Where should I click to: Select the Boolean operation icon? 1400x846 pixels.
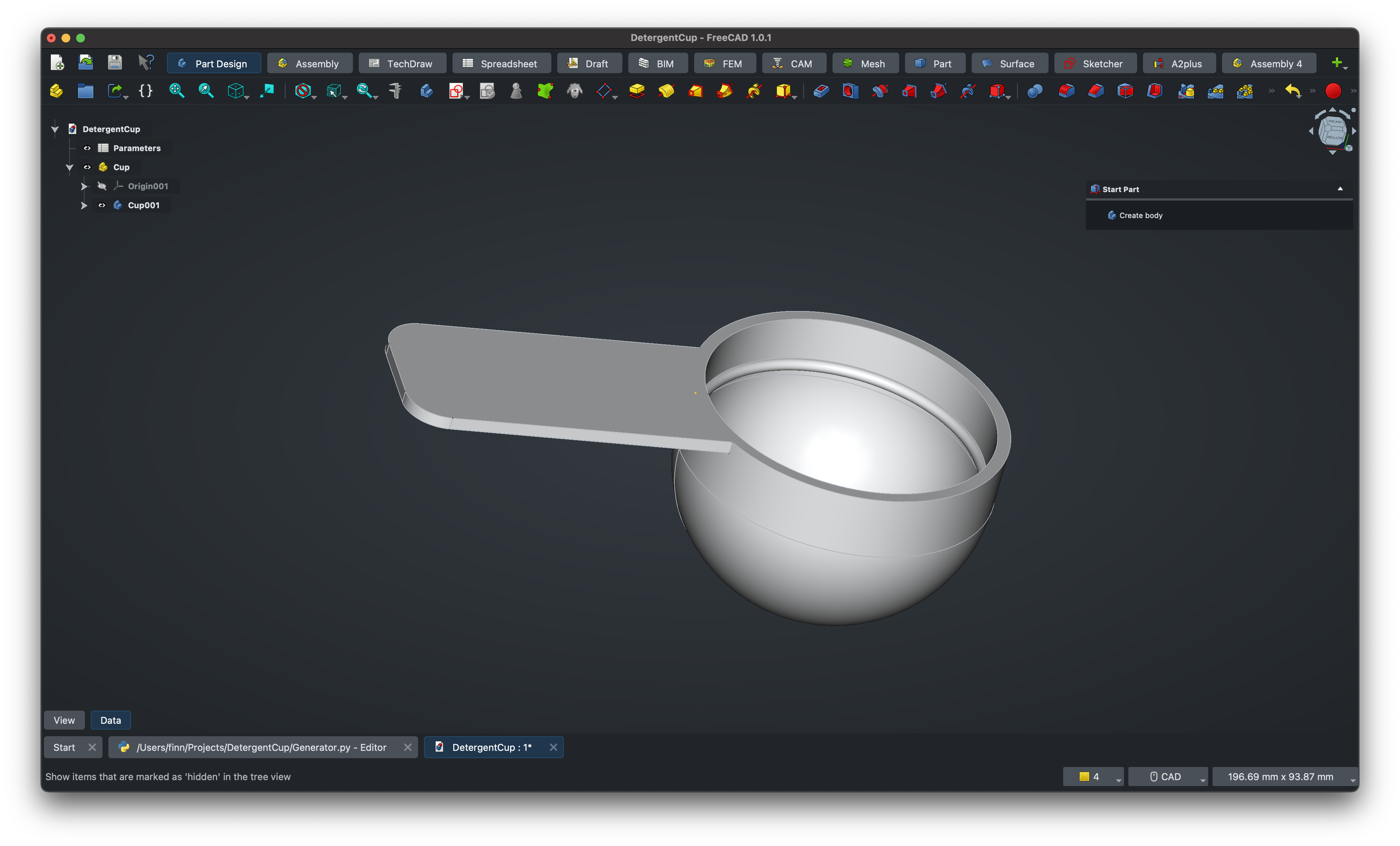click(x=1035, y=91)
